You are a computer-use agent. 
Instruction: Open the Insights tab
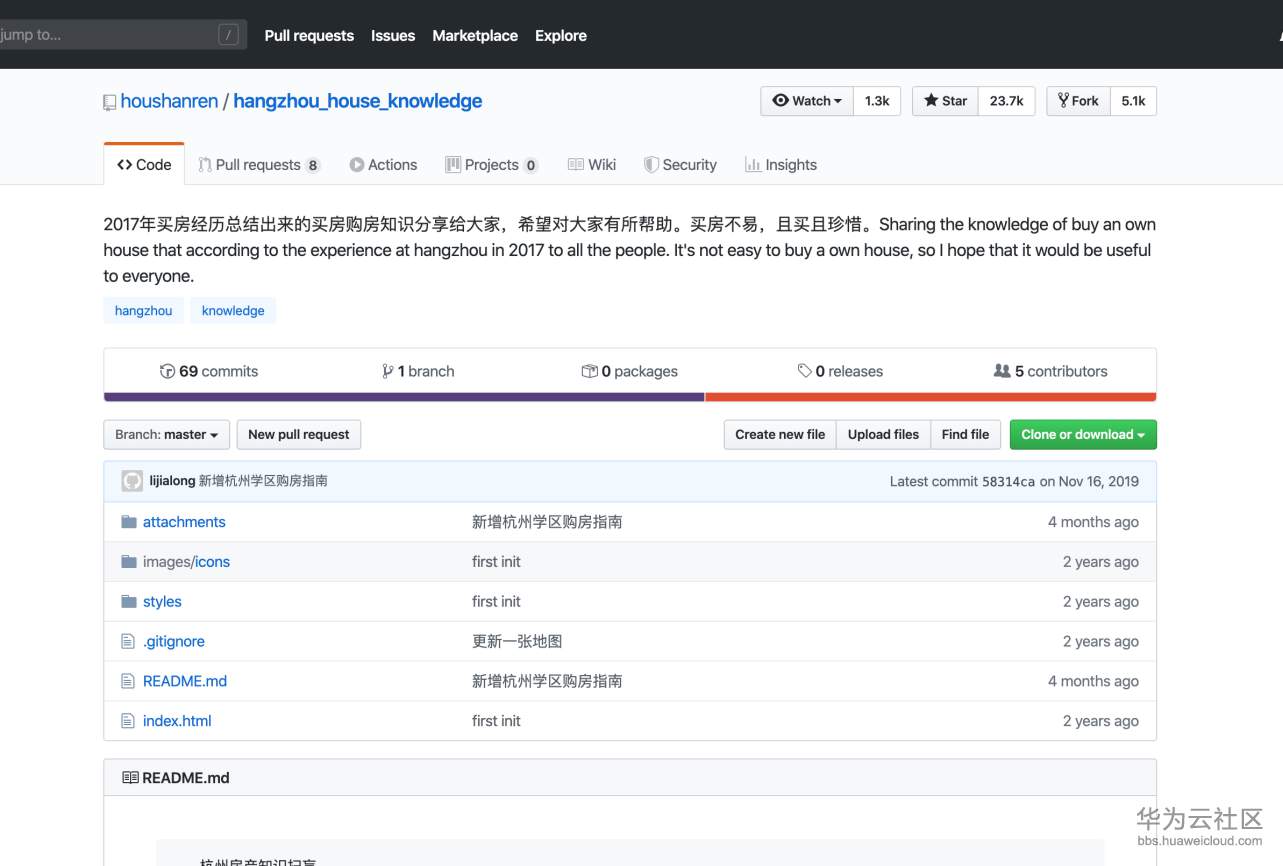tap(780, 165)
